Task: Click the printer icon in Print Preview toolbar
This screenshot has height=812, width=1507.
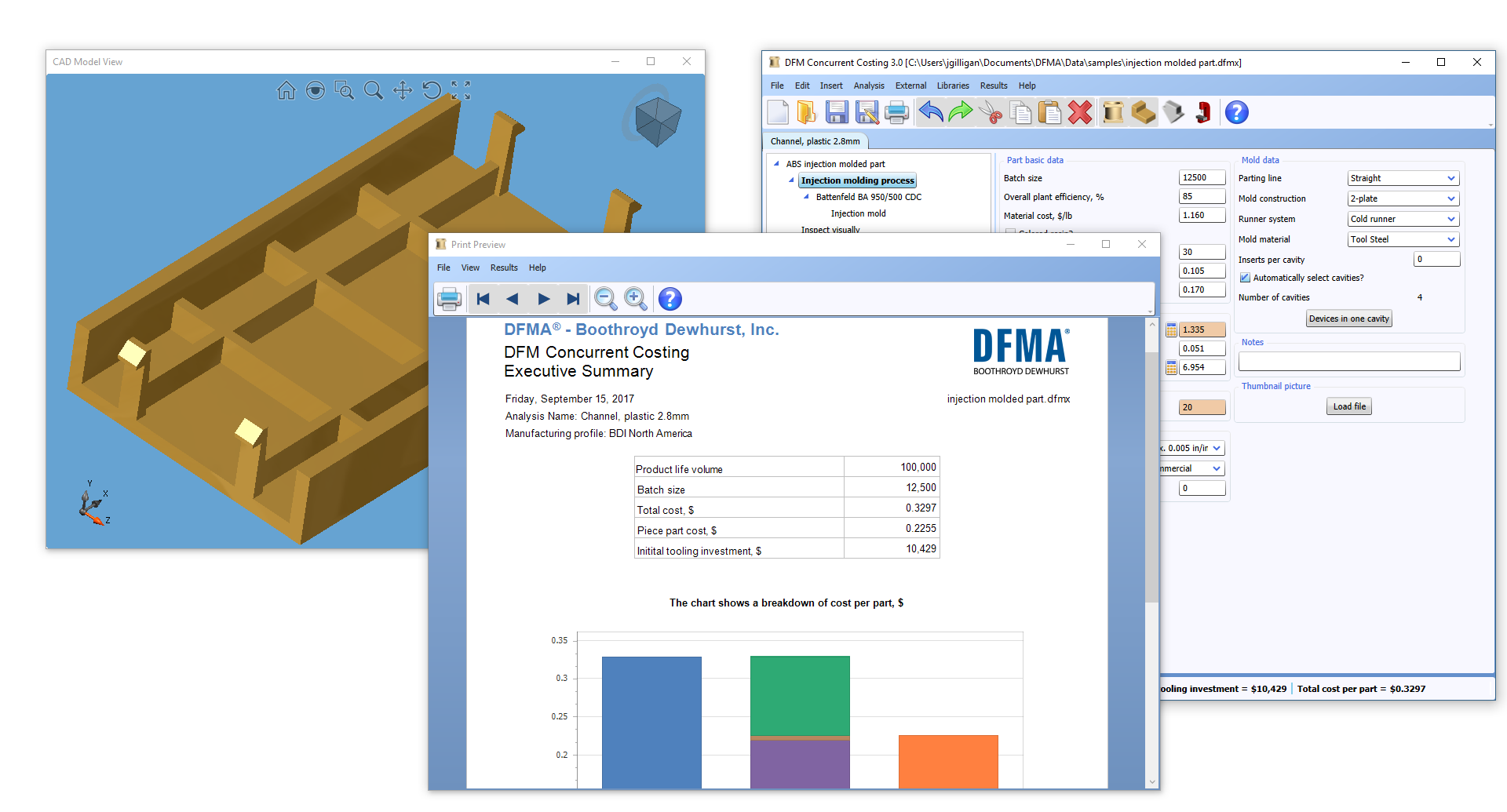Action: (x=450, y=299)
